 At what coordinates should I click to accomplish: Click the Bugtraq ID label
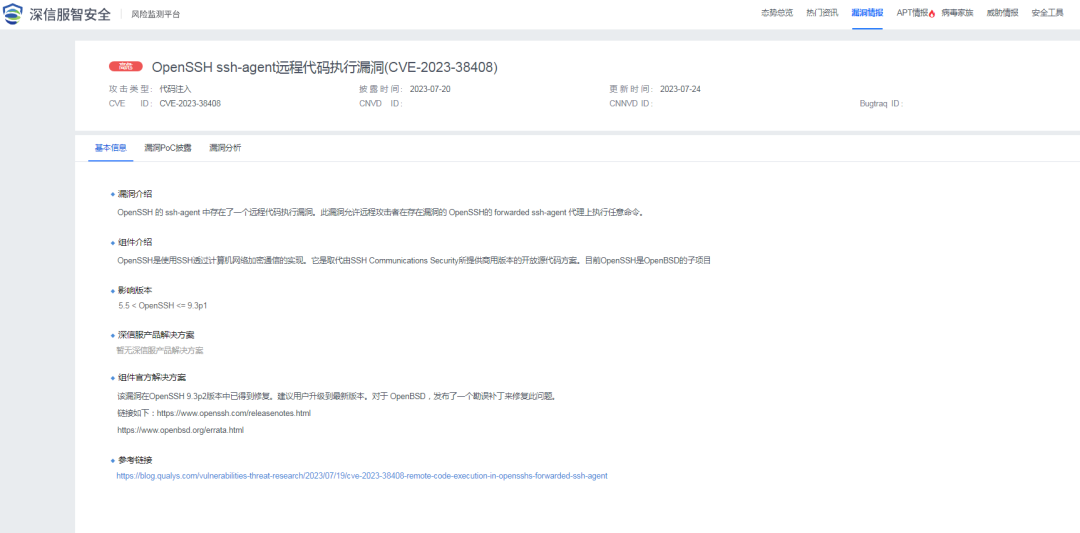(x=881, y=104)
